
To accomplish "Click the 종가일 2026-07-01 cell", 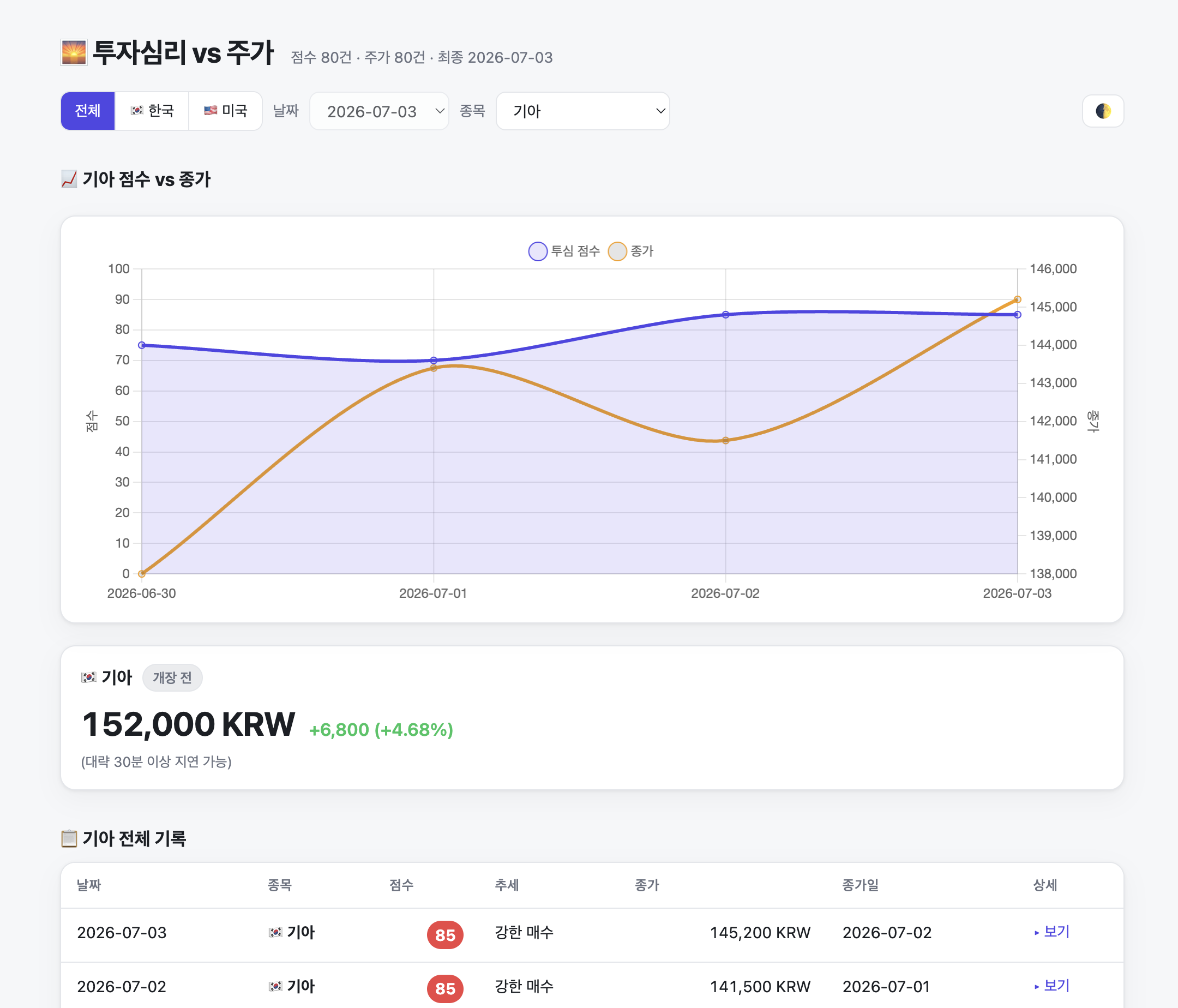I will (886, 986).
